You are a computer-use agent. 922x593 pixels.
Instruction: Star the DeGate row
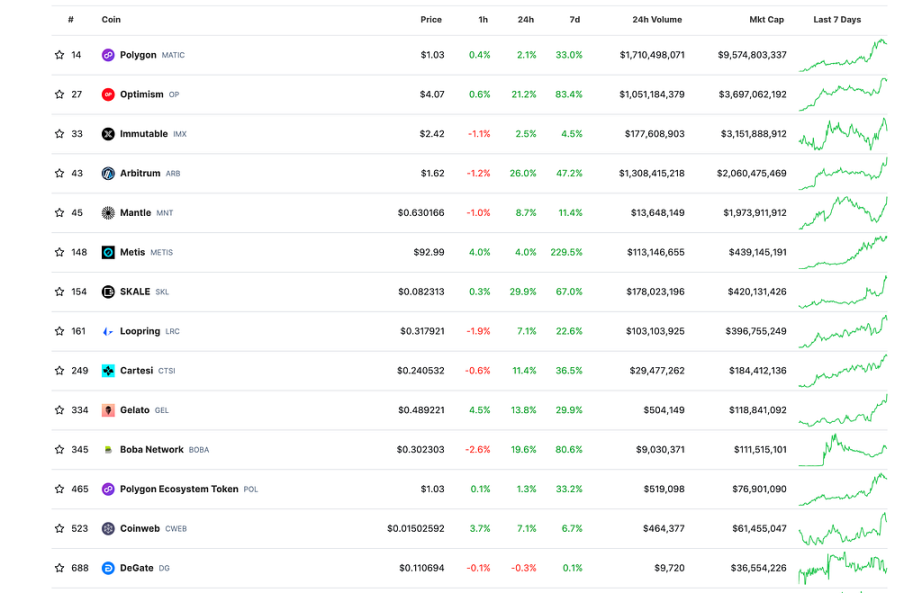pos(59,567)
